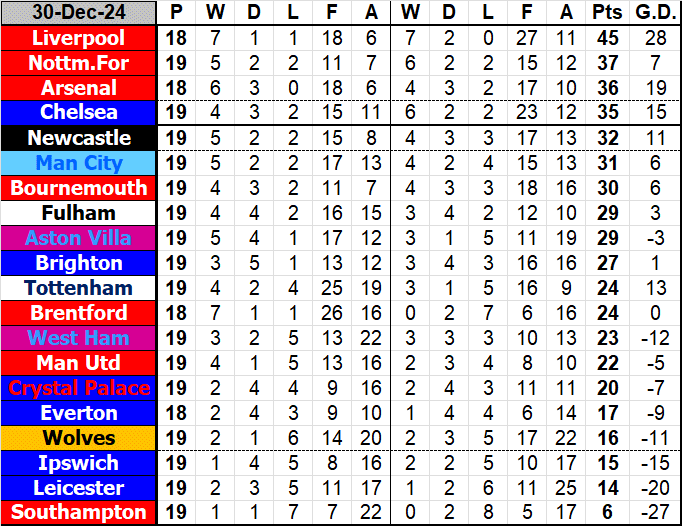Click the 30-Dec-24 date cell
Screen dimensions: 682x526
coord(79,13)
